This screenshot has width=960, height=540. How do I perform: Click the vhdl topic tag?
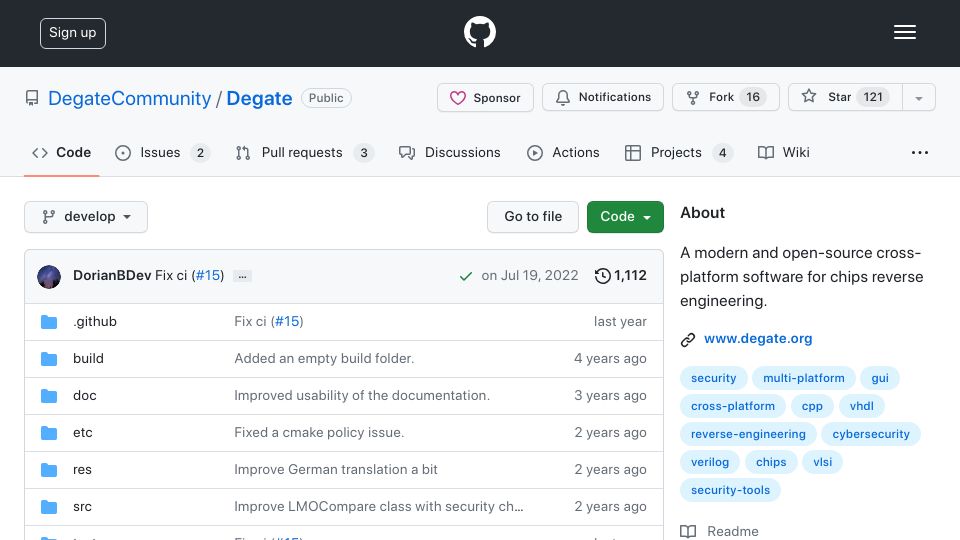tap(861, 406)
